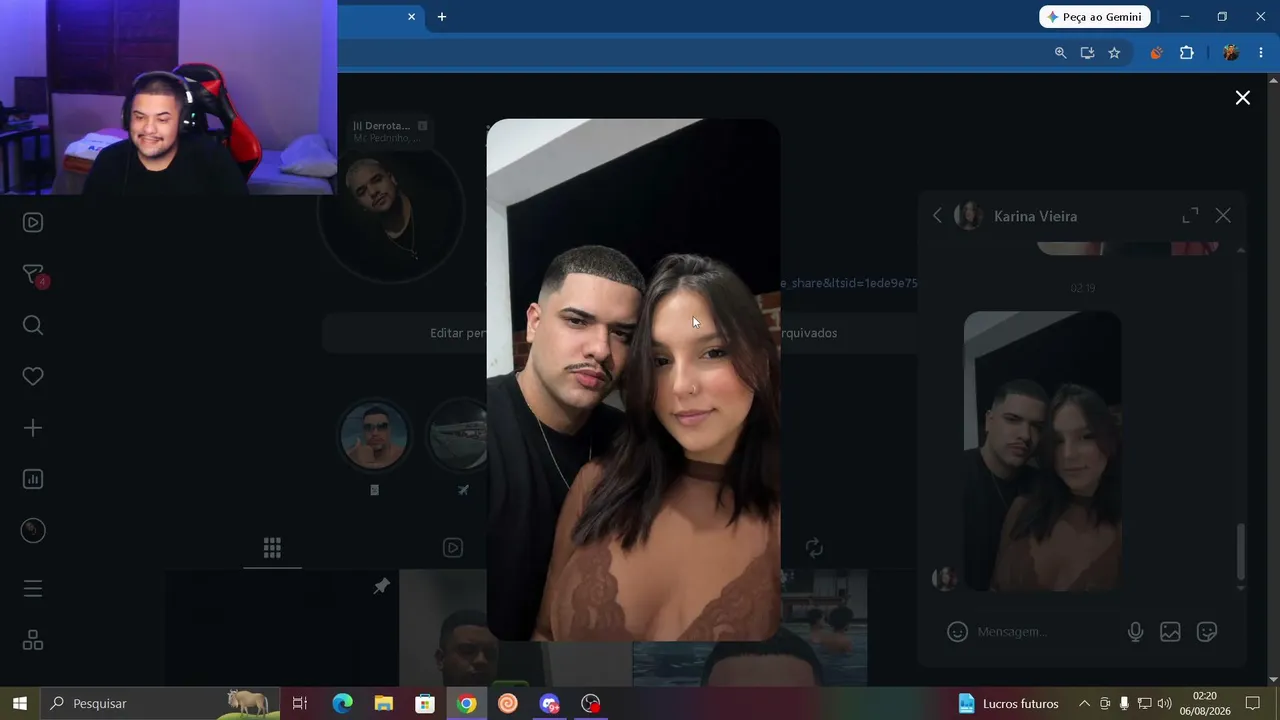Open the Windows Start menu
The image size is (1280, 720).
pos(19,703)
